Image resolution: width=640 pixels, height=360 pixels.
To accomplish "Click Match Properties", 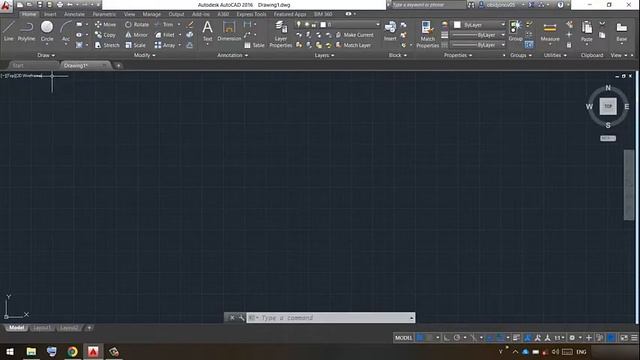I will pyautogui.click(x=427, y=34).
